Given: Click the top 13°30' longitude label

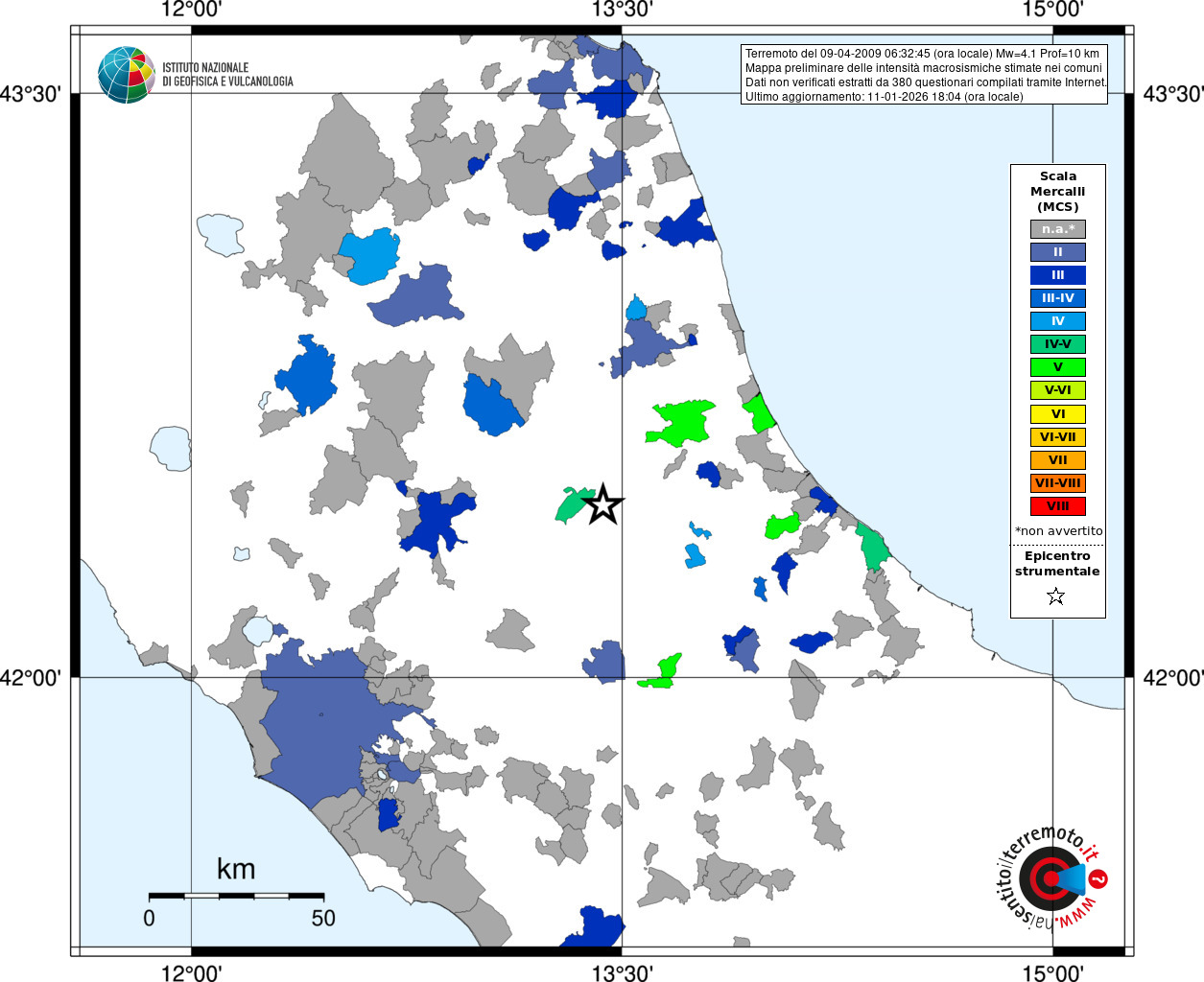Looking at the screenshot, I should click(x=622, y=10).
